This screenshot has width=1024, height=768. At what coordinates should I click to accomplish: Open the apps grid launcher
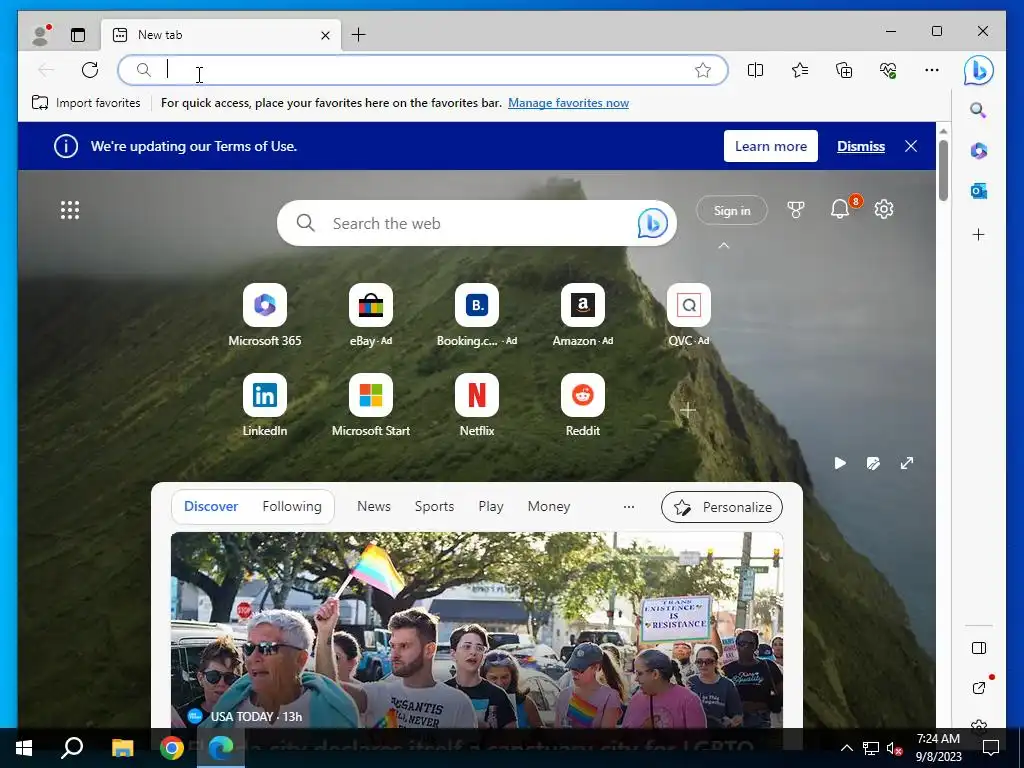pos(70,210)
